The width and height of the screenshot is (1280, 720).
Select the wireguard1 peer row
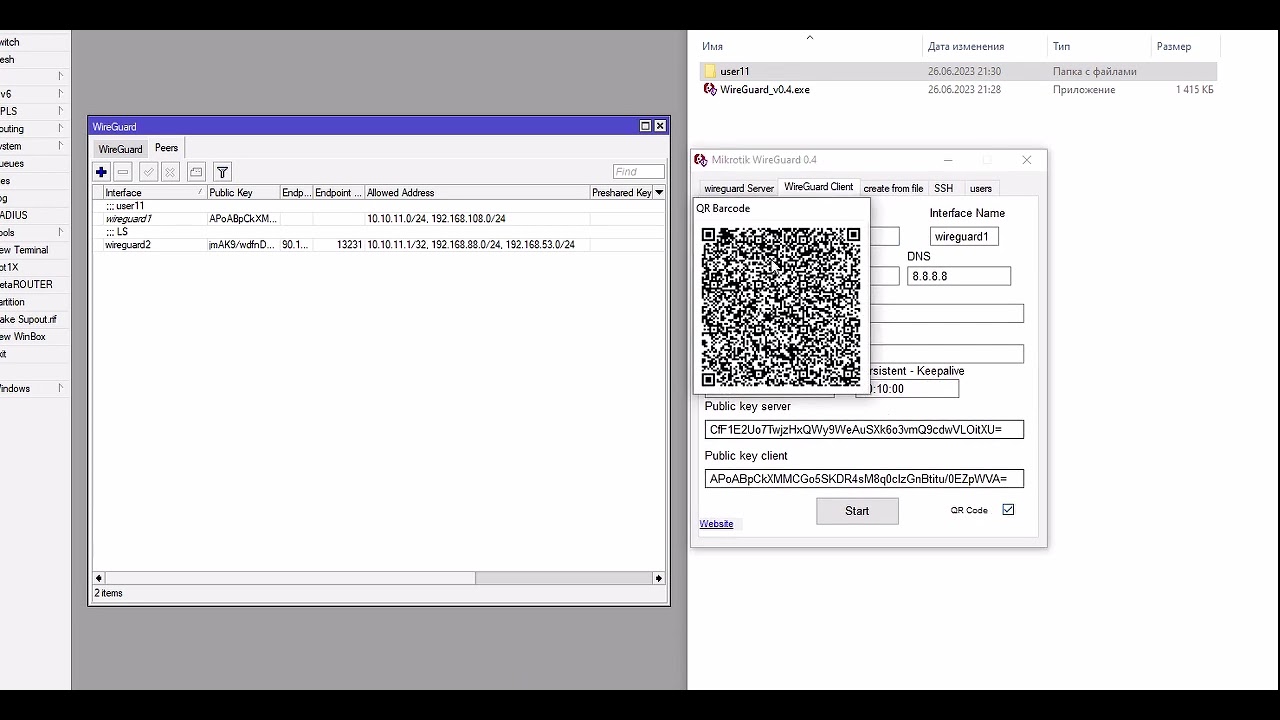[x=379, y=219]
